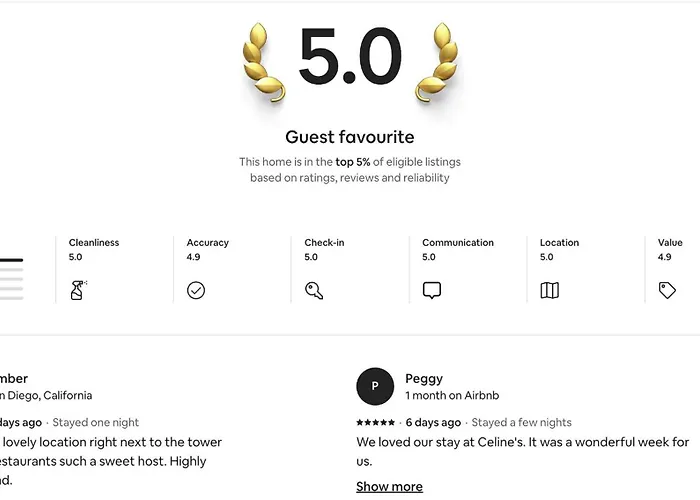Click the Check-in key icon
Viewport: 700px width, 500px height.
(314, 290)
